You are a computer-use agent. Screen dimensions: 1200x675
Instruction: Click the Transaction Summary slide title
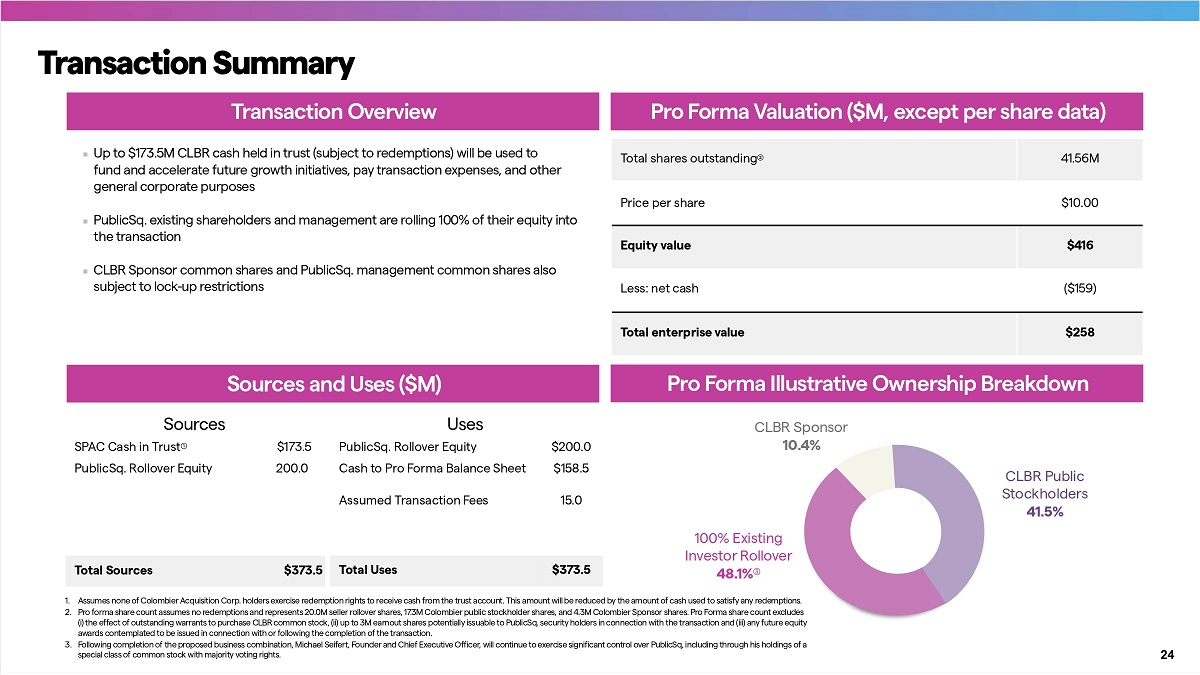coord(196,64)
